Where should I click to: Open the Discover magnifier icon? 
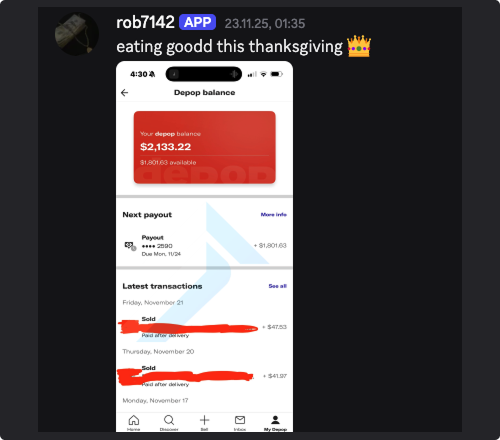tap(169, 420)
